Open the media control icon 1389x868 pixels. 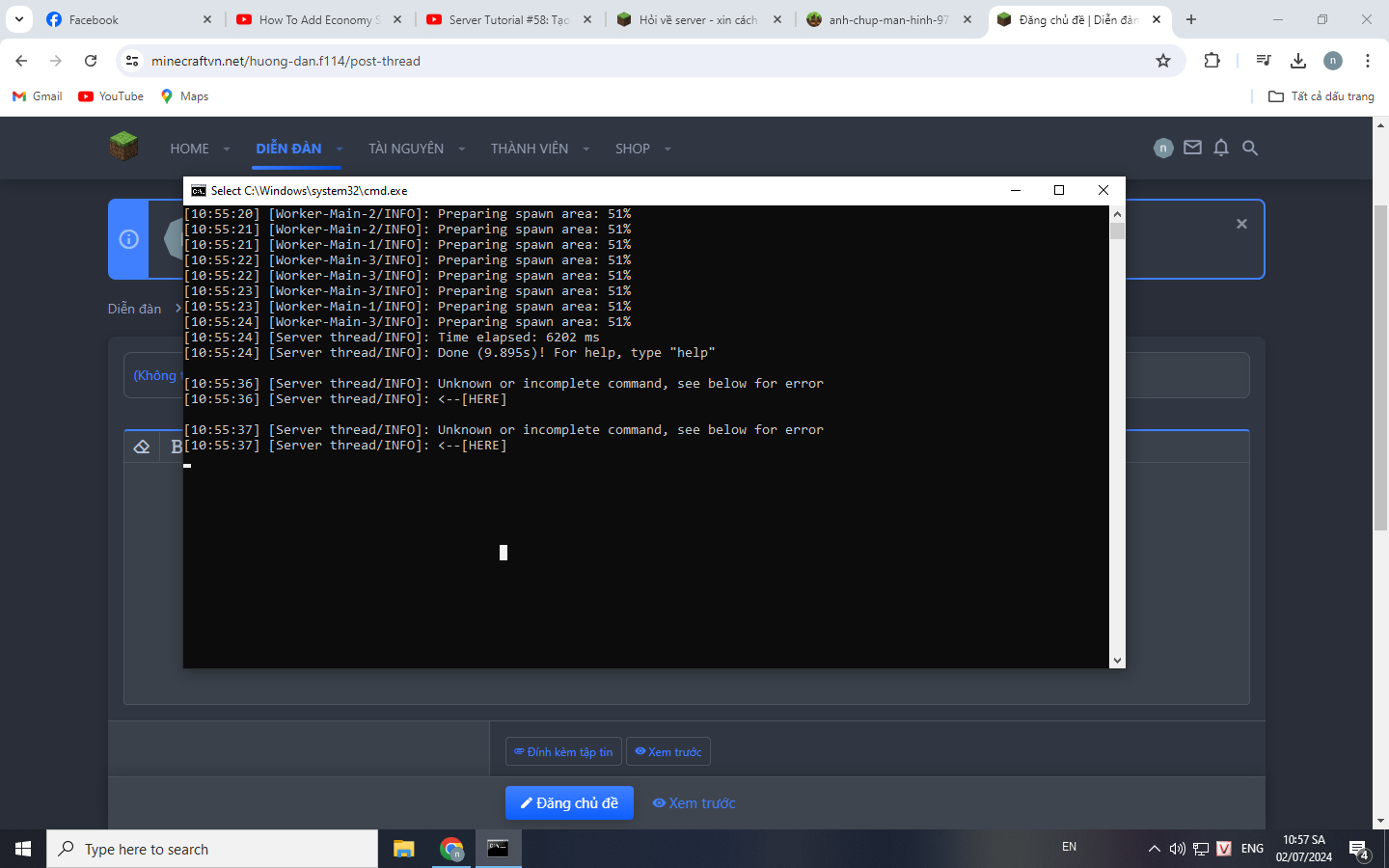click(1264, 61)
